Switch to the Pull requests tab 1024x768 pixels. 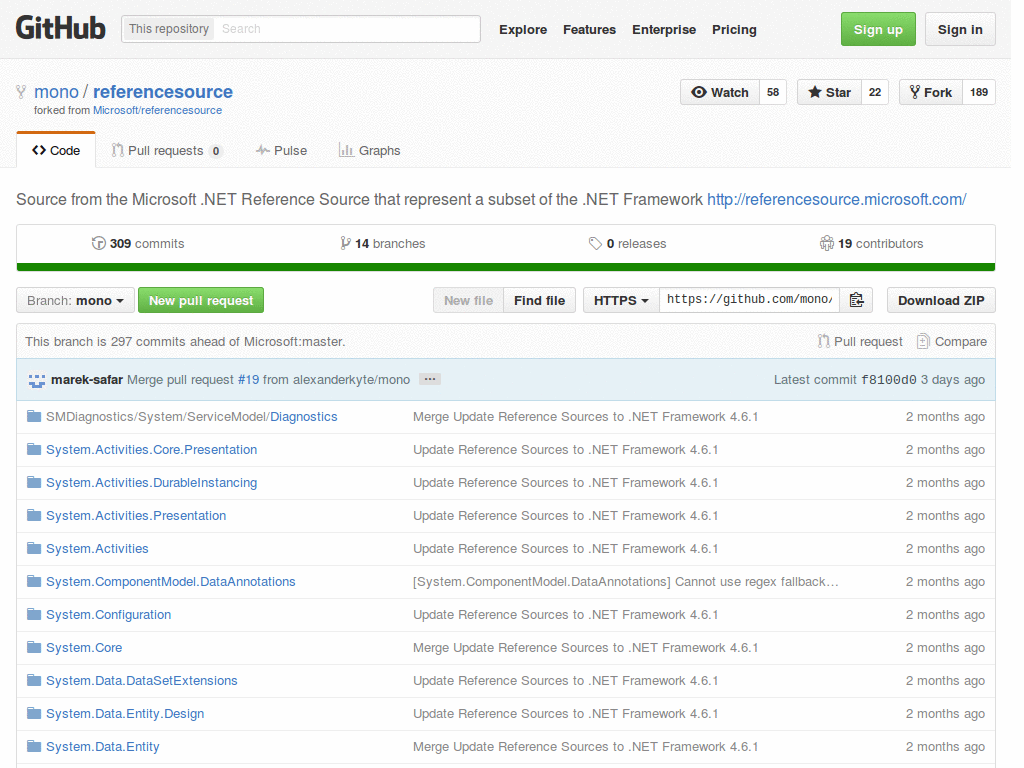pyautogui.click(x=166, y=150)
